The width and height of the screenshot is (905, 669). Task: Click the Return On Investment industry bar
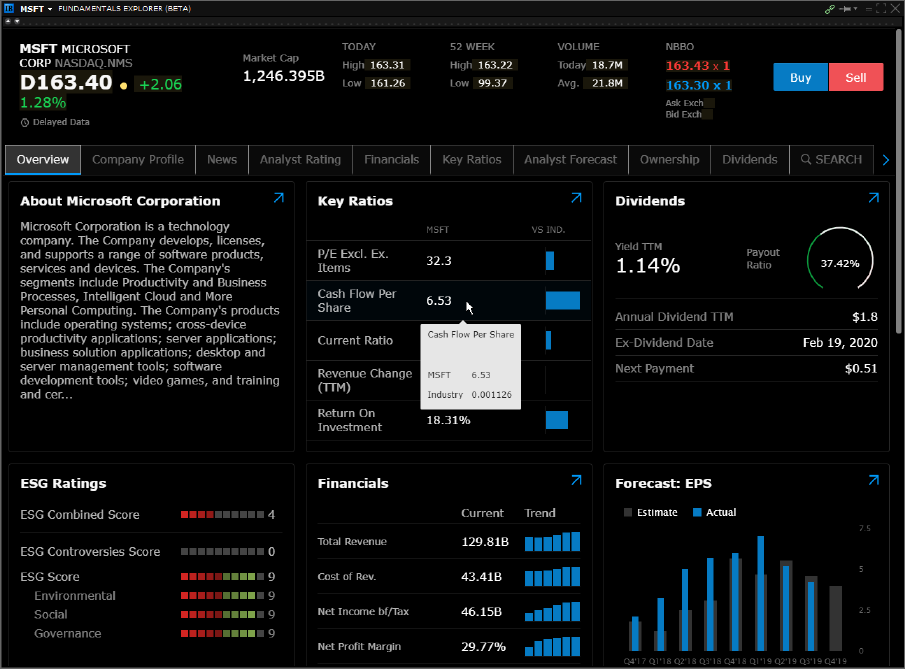tap(557, 420)
